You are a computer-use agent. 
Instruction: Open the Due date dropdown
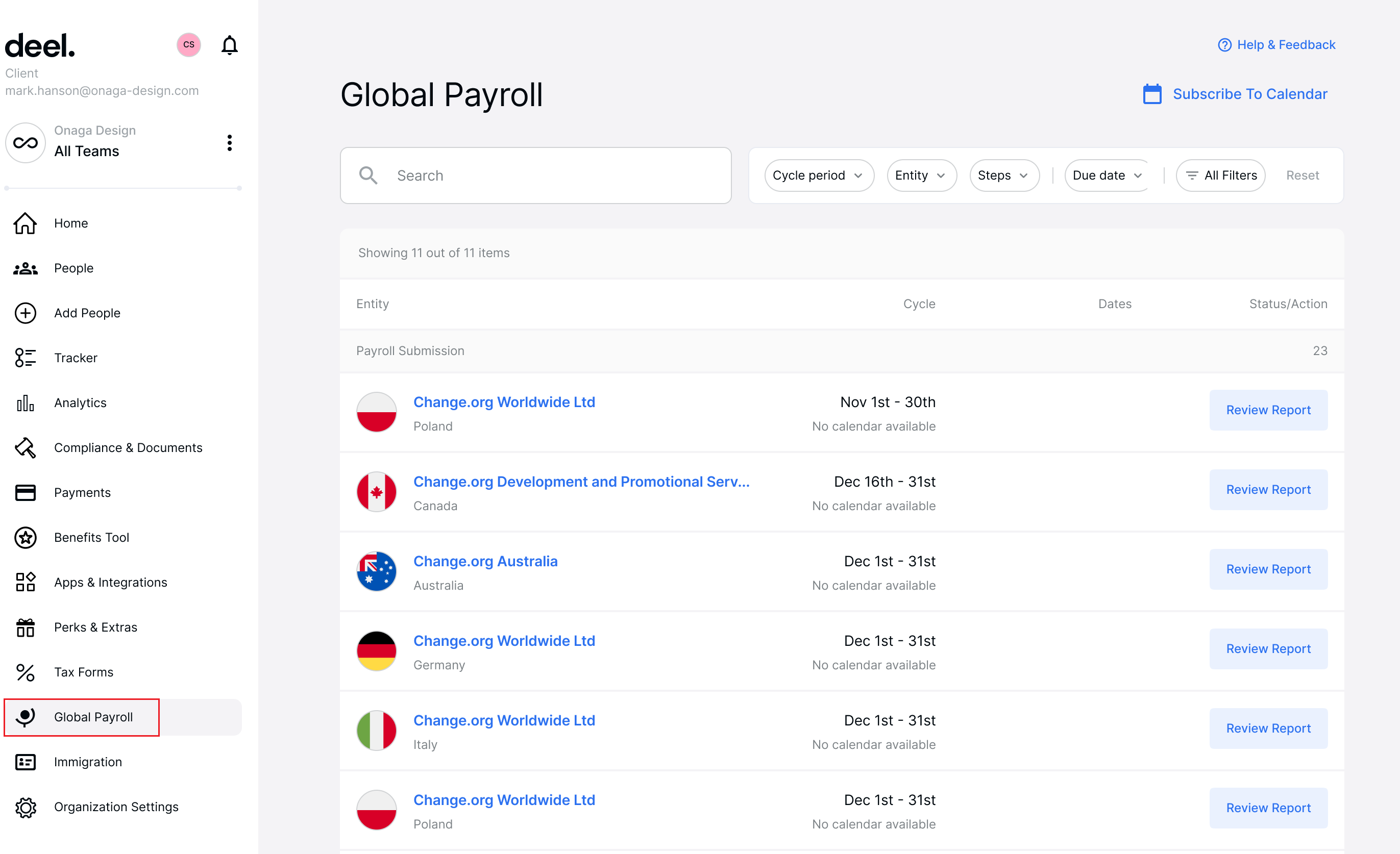pyautogui.click(x=1106, y=175)
